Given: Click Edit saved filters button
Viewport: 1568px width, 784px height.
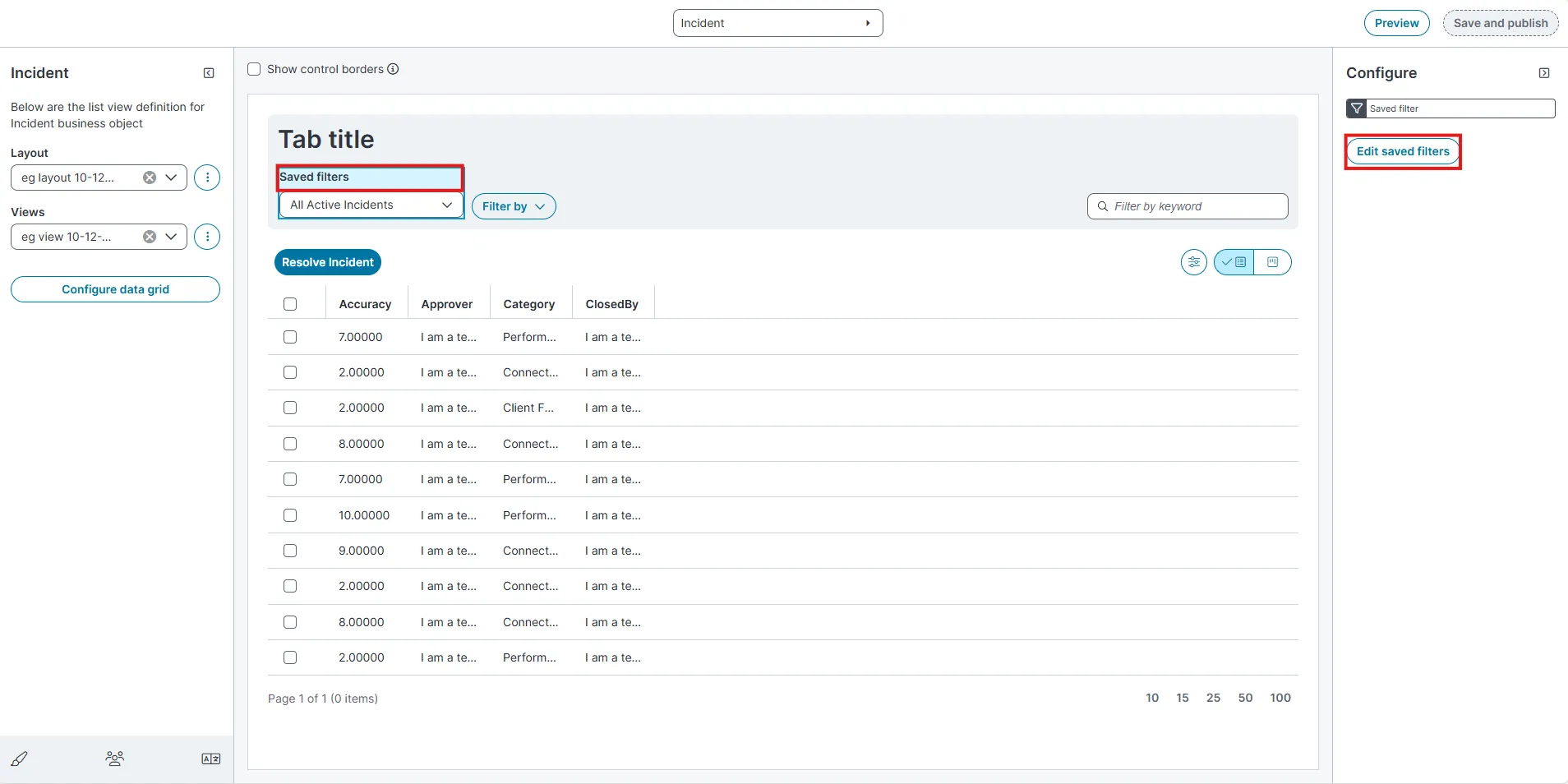Looking at the screenshot, I should tap(1403, 151).
